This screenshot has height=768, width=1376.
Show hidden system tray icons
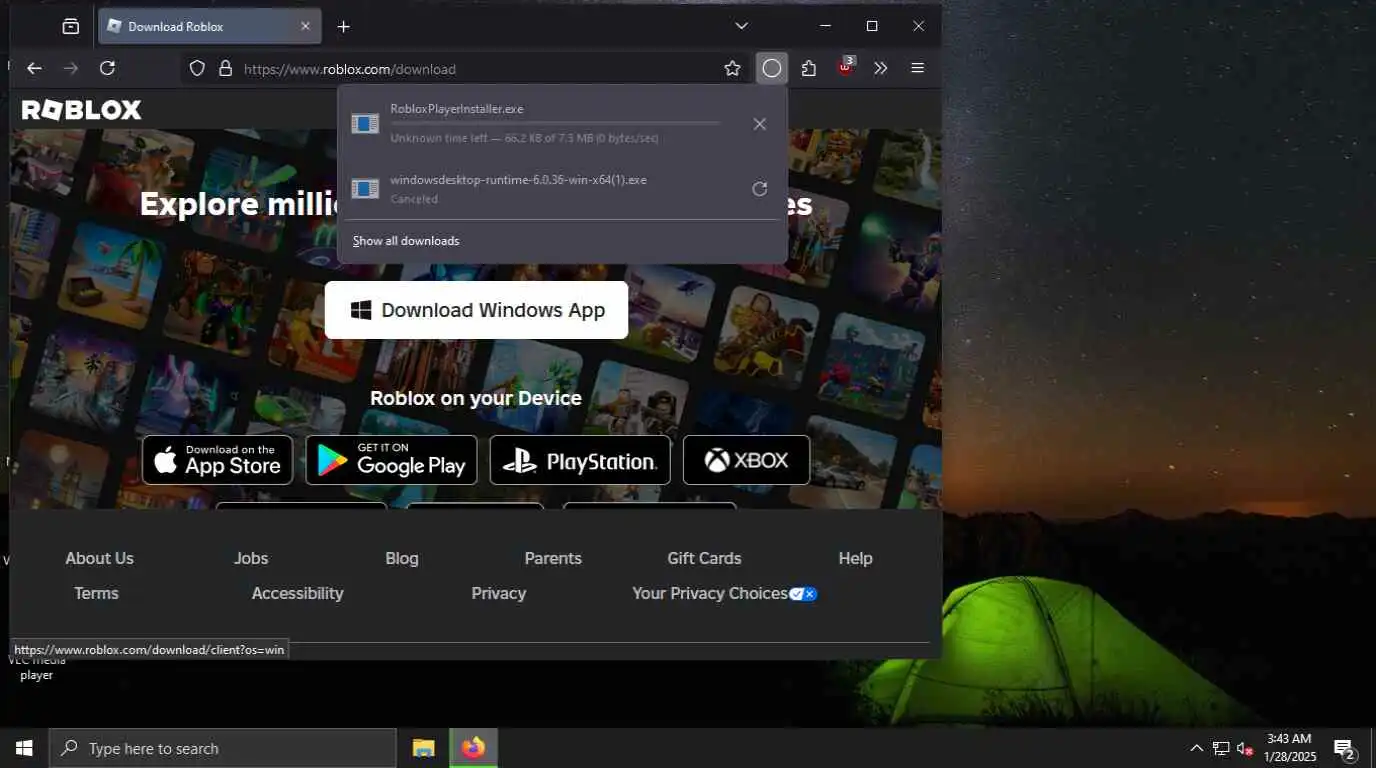point(1196,748)
